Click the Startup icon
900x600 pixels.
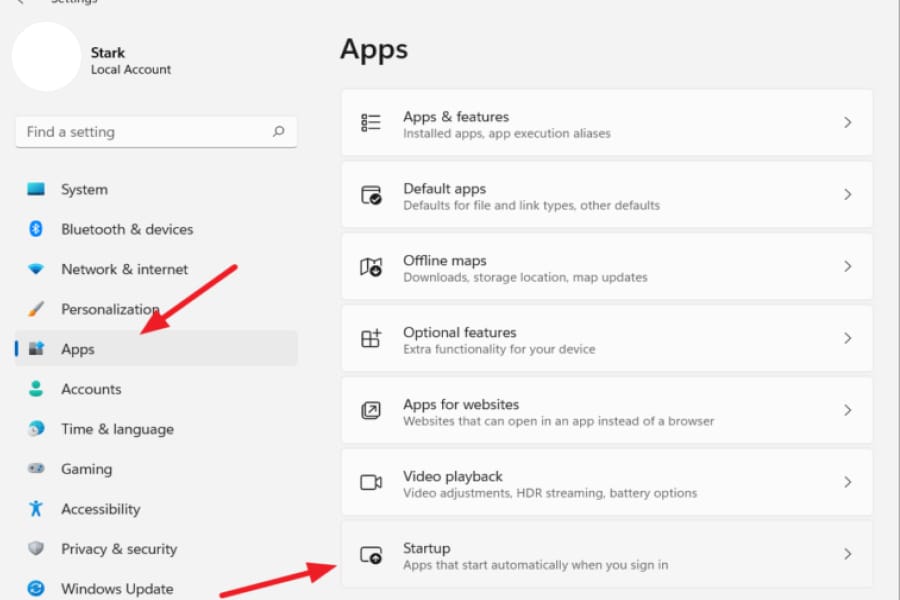(371, 554)
